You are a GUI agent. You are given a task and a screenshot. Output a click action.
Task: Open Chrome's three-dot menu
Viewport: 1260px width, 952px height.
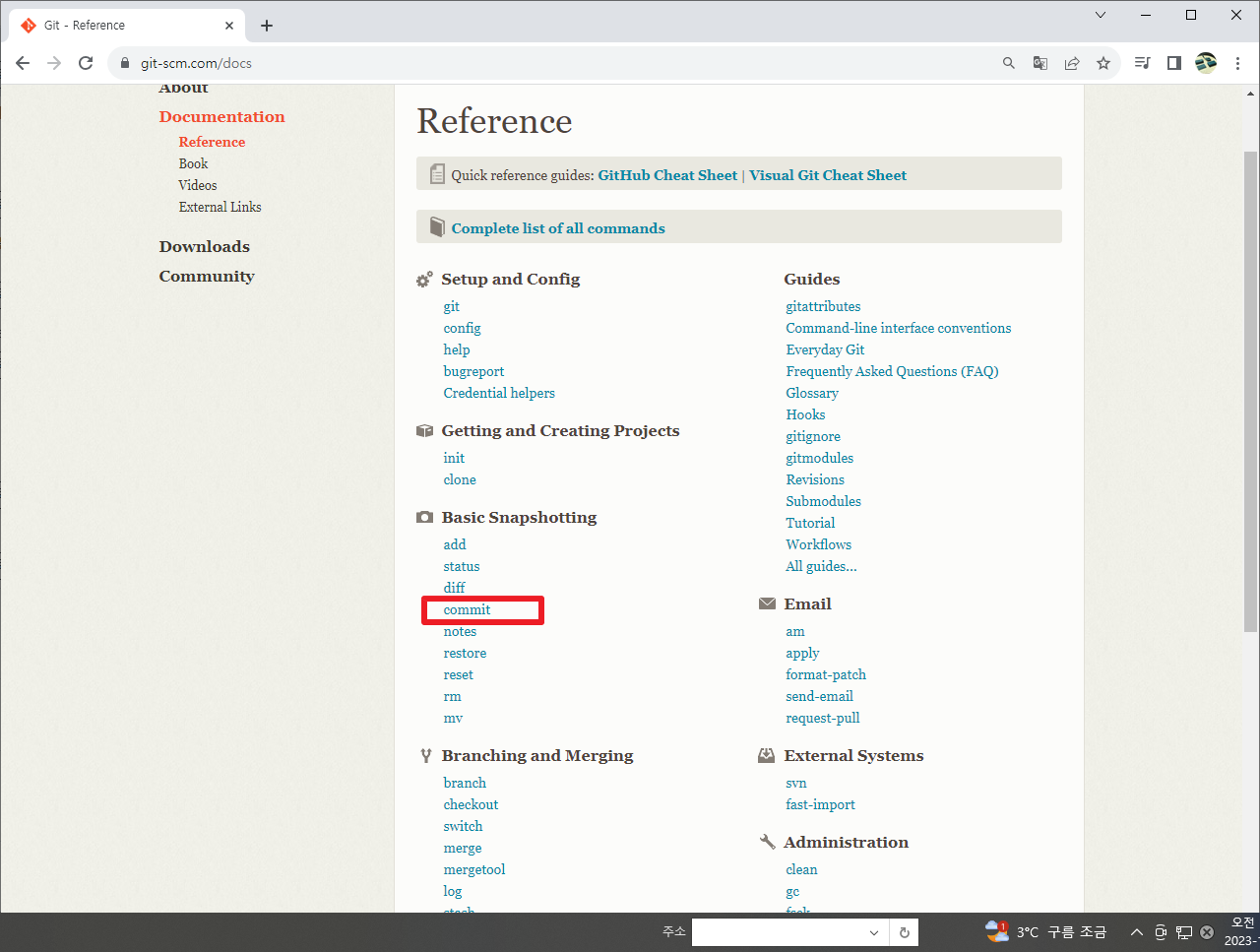pos(1237,63)
